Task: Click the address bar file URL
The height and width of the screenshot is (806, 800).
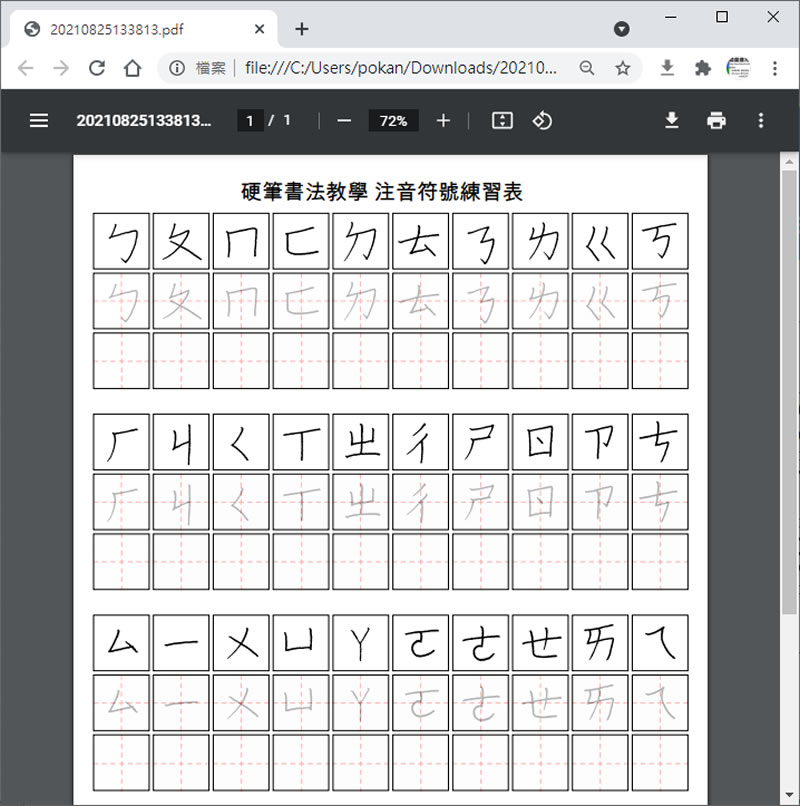Action: click(x=401, y=68)
